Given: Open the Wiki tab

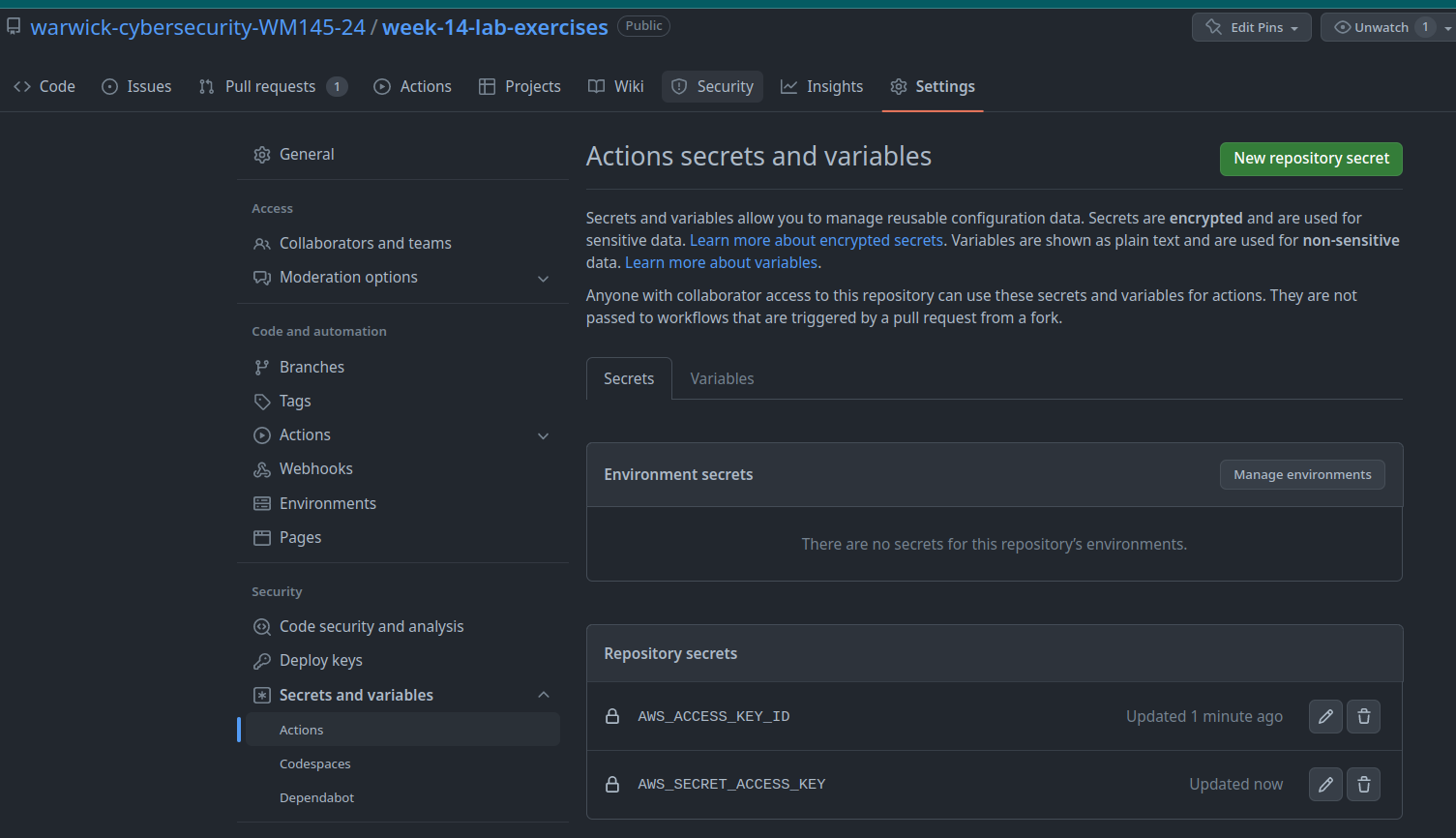Looking at the screenshot, I should [616, 86].
